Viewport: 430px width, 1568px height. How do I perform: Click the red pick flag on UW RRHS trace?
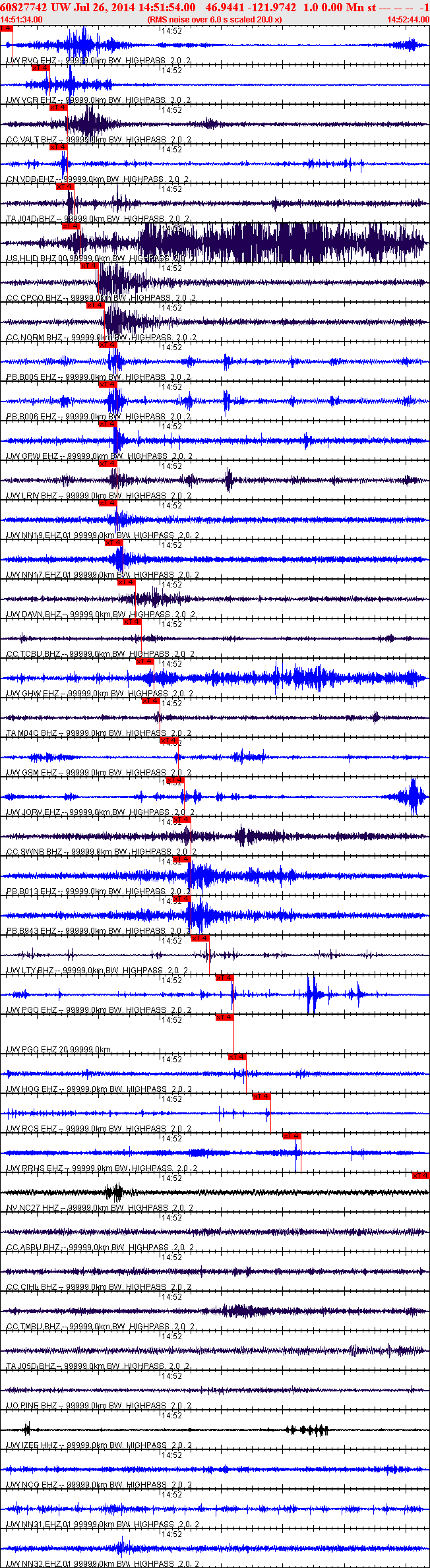pos(292,1136)
